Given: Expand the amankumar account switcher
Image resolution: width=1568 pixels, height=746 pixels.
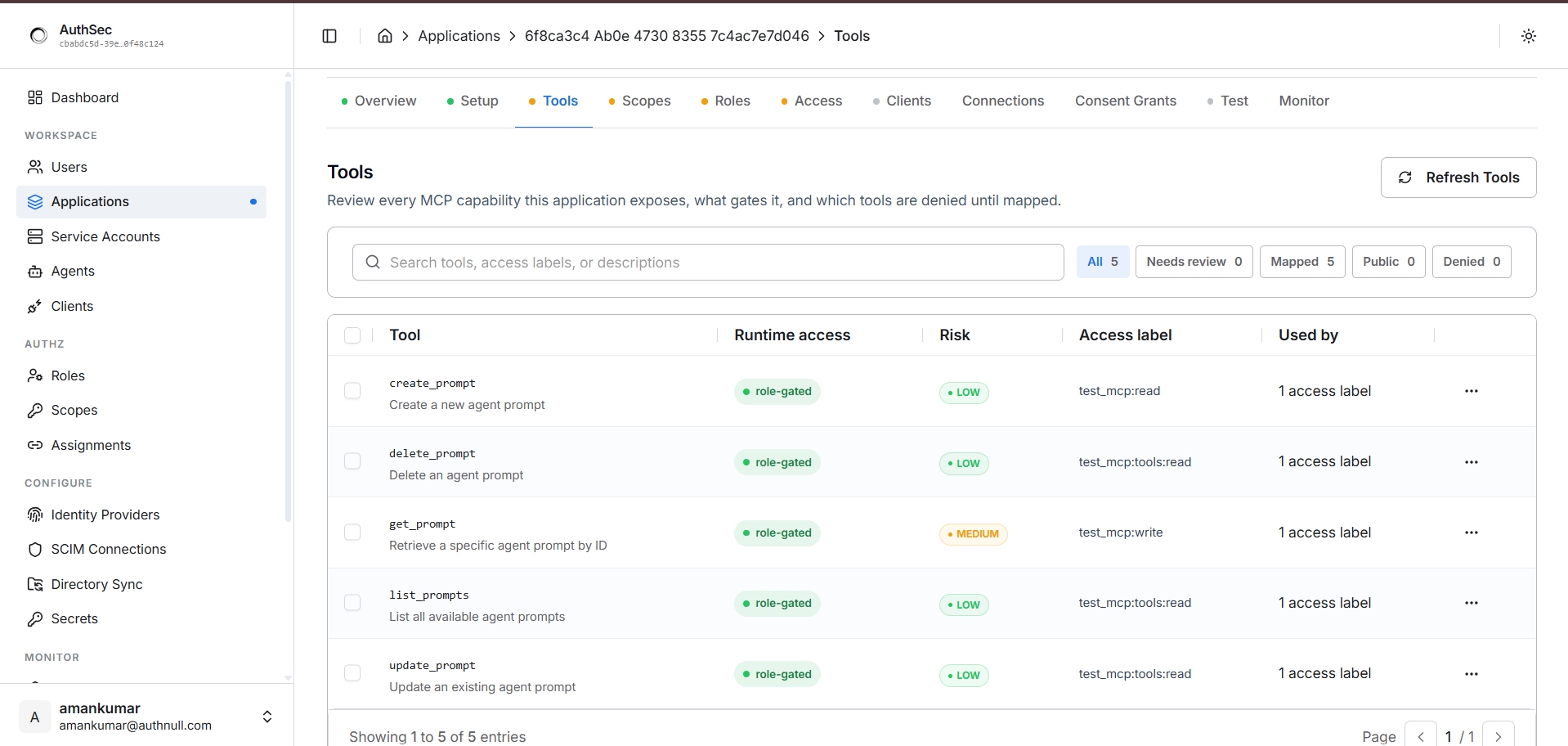Looking at the screenshot, I should 267,717.
